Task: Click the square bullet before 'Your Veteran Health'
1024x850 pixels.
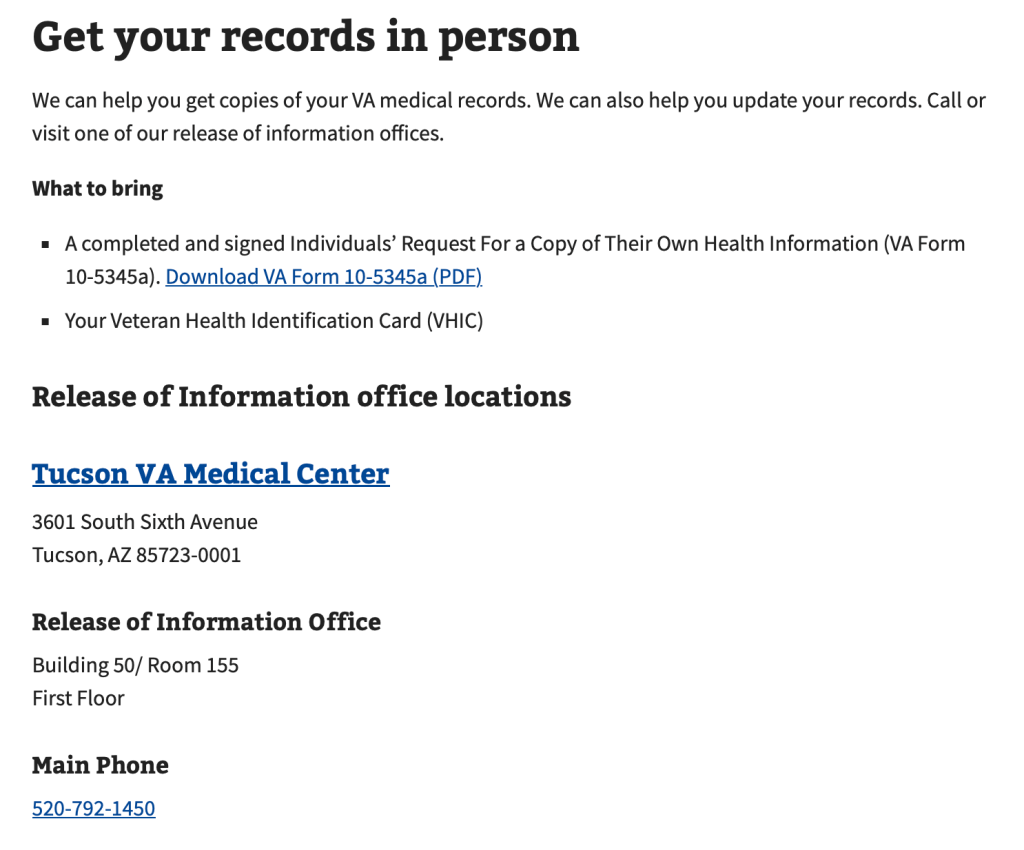Action: click(45, 322)
